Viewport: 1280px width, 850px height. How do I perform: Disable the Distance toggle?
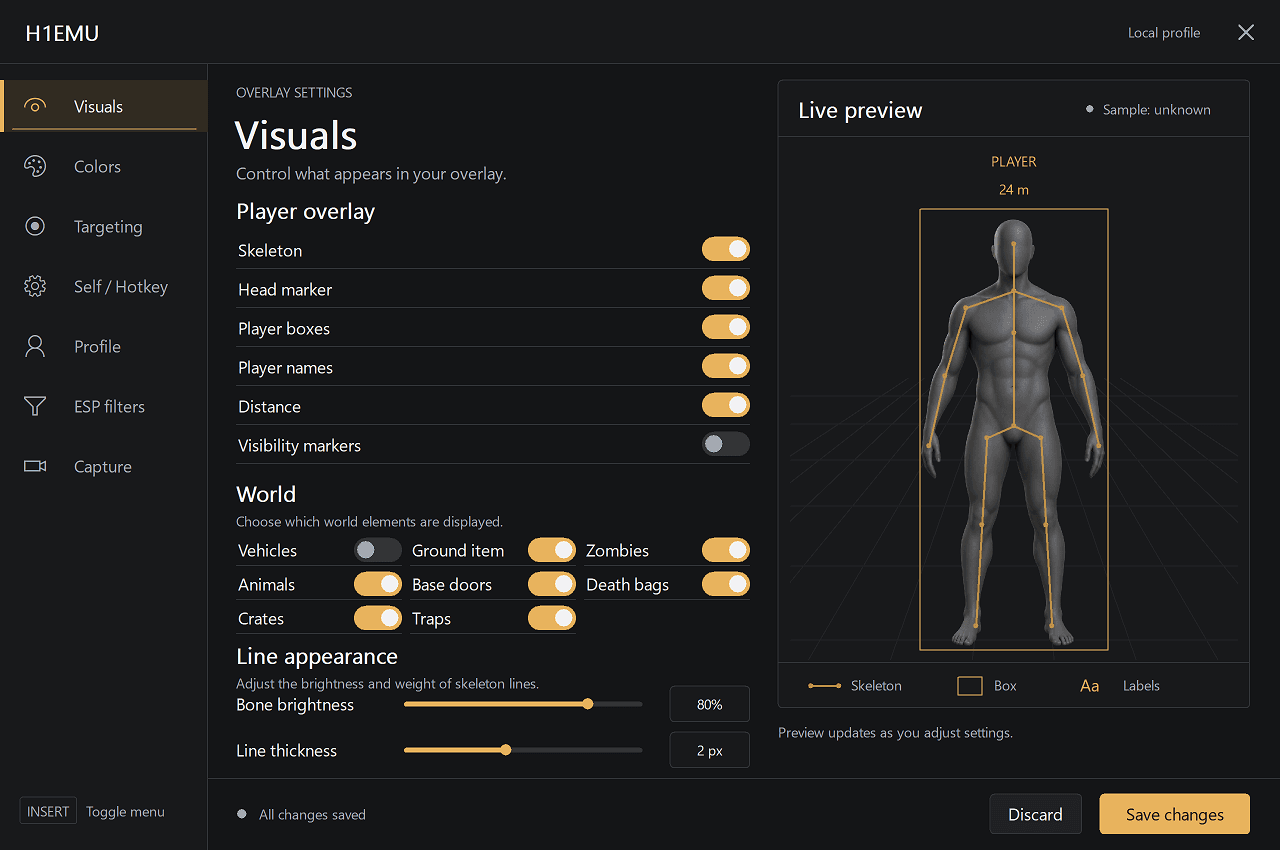tap(726, 405)
